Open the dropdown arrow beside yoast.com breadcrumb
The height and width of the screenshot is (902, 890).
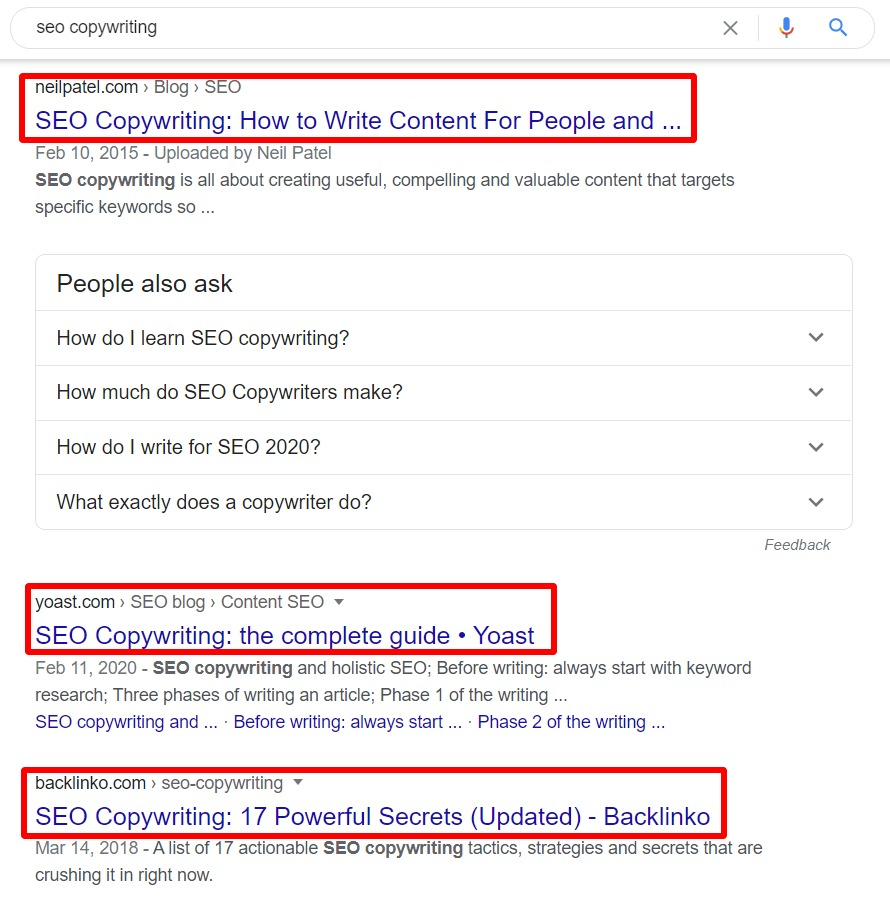tap(339, 602)
